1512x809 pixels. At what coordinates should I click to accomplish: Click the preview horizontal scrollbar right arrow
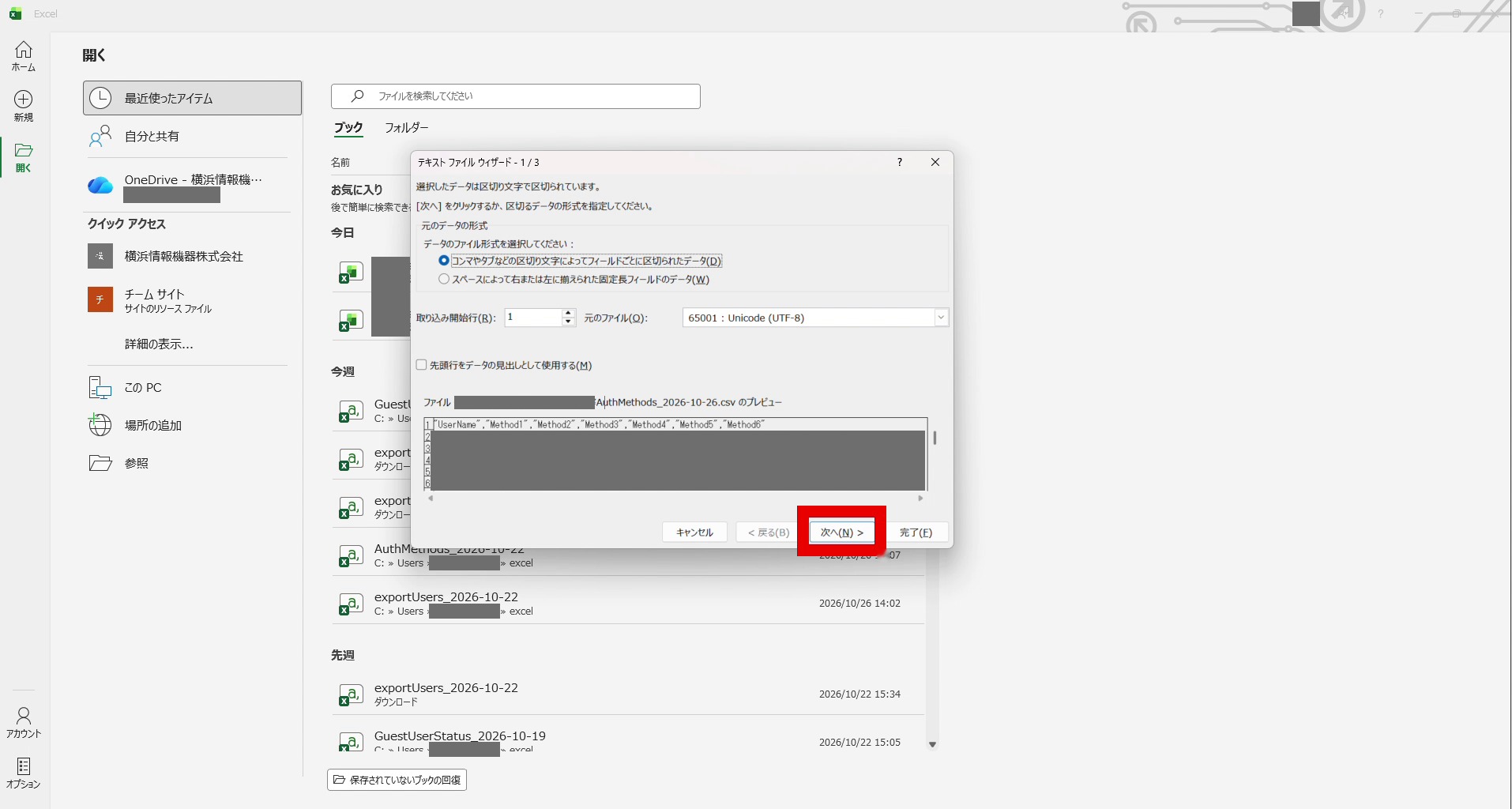point(920,499)
